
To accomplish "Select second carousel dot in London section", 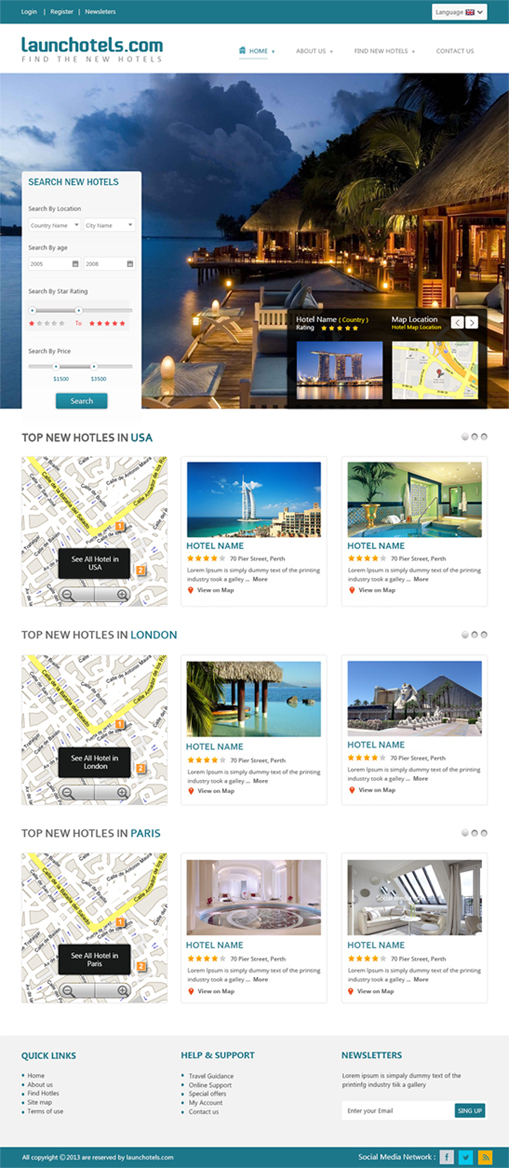I will [x=475, y=635].
